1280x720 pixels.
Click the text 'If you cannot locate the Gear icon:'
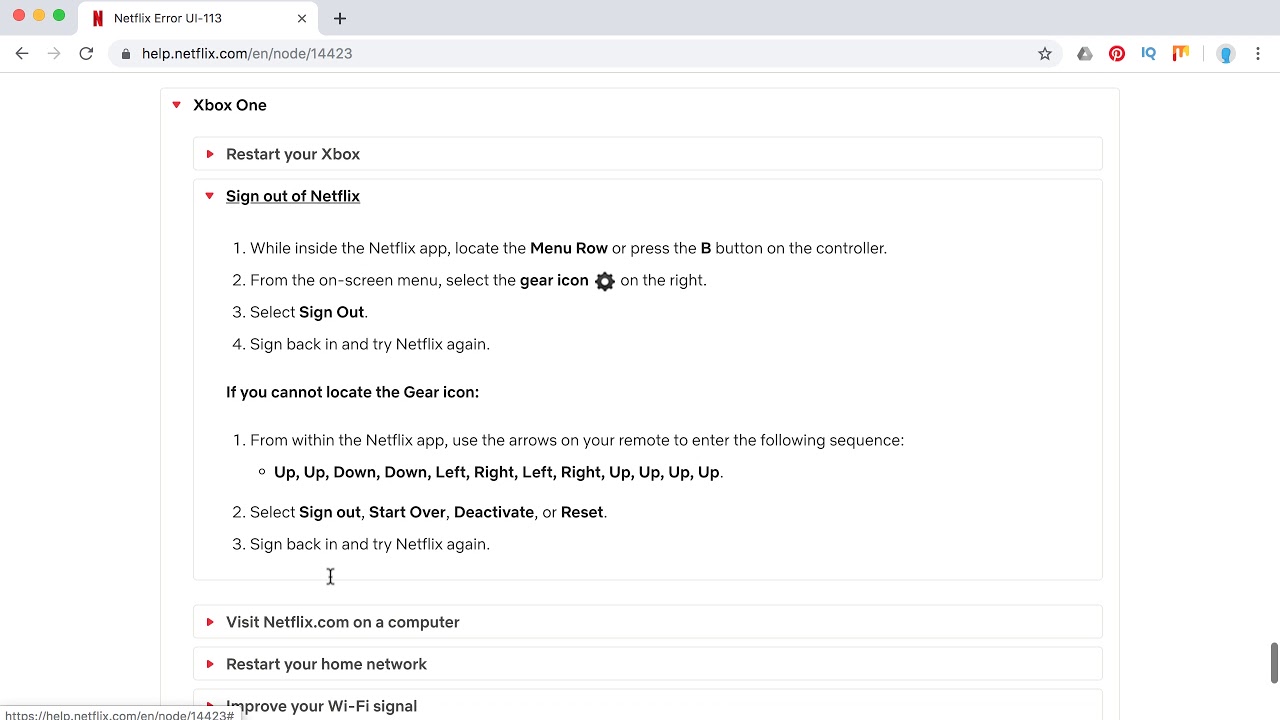click(x=352, y=392)
